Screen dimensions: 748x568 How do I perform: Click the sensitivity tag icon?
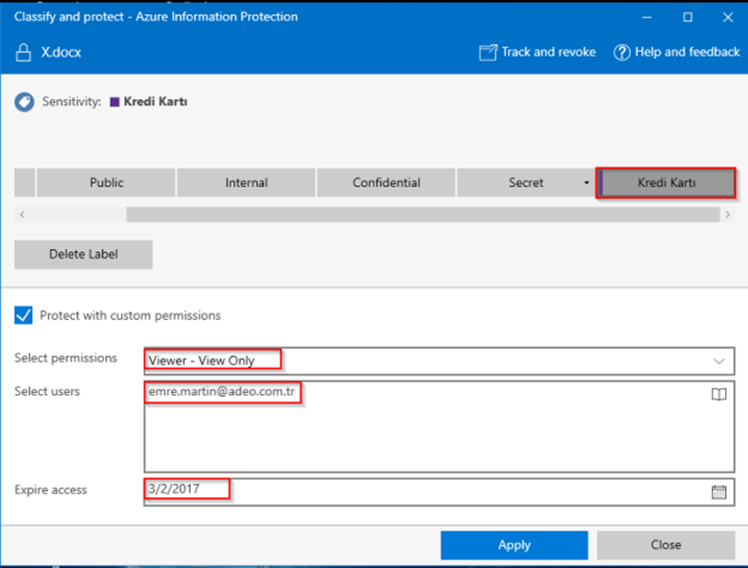coord(24,102)
